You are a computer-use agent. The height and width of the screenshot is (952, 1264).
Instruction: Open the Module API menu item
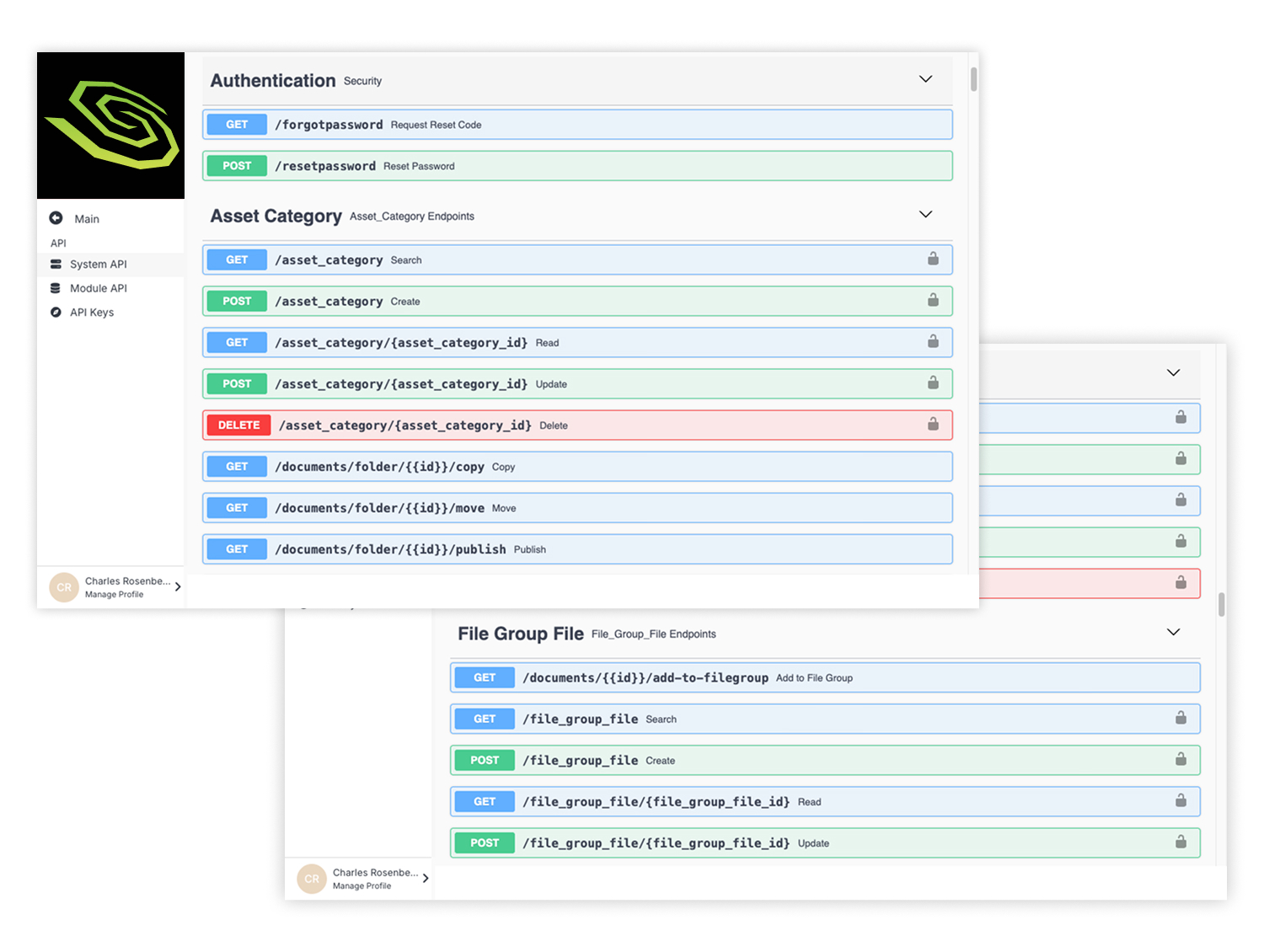coord(99,288)
